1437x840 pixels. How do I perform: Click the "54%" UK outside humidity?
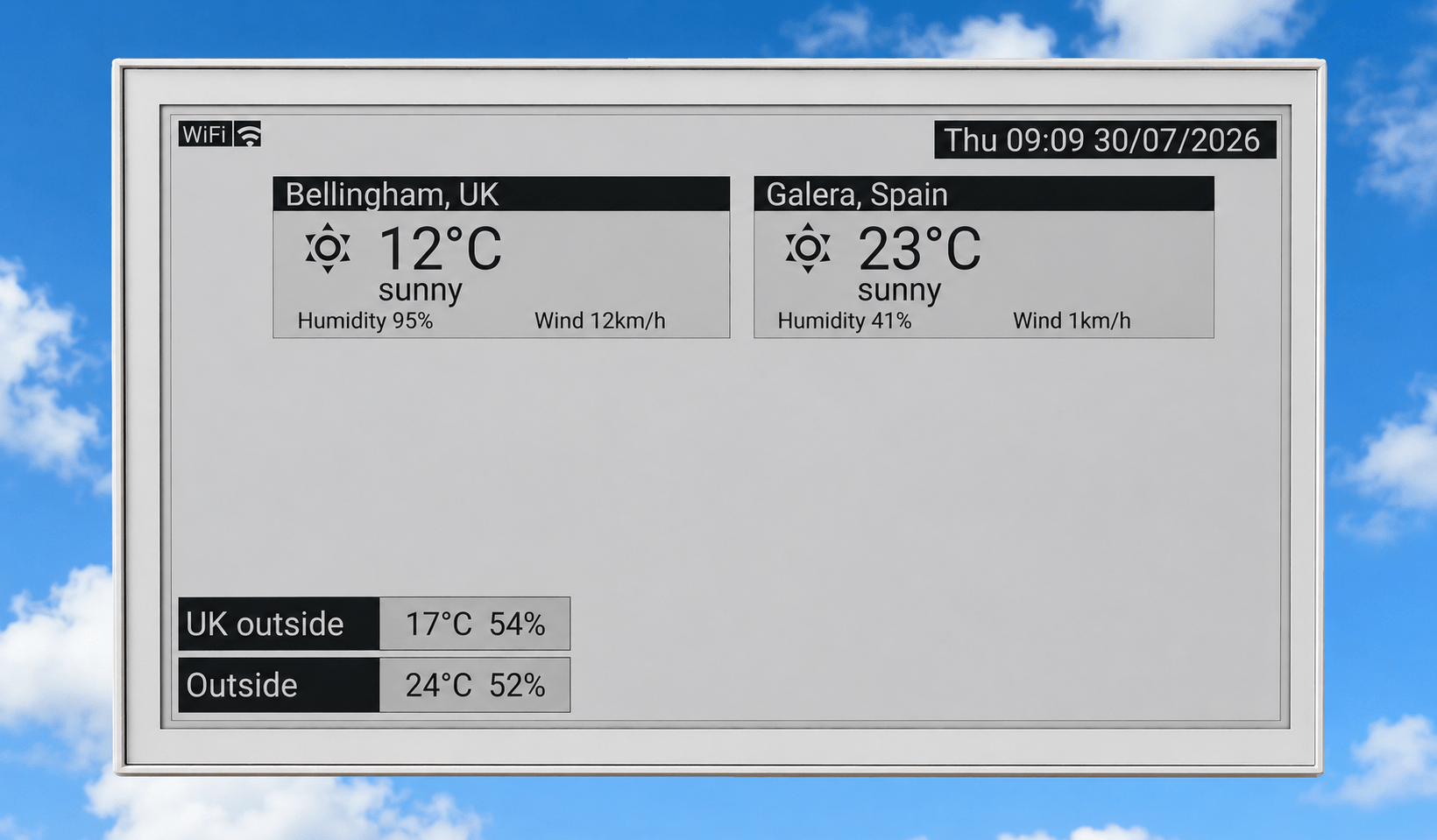click(x=517, y=625)
